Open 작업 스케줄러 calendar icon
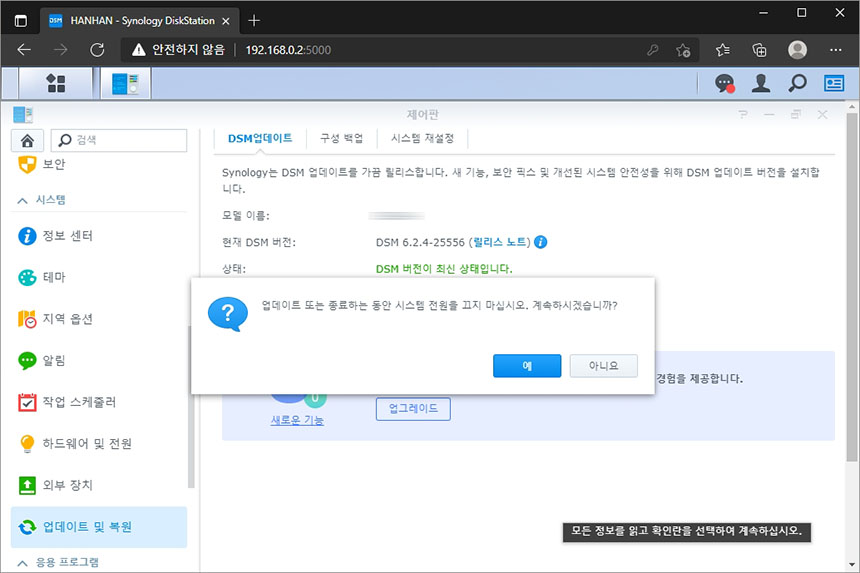The height and width of the screenshot is (573, 860). point(27,402)
